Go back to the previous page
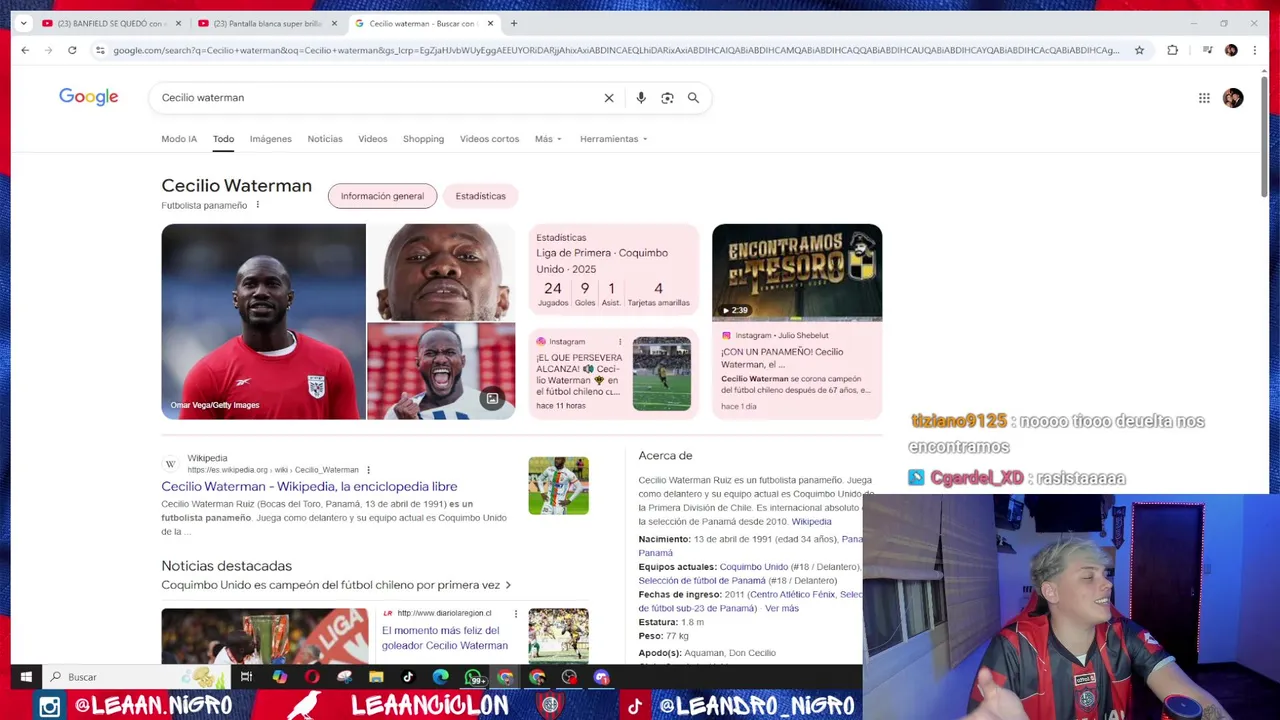The image size is (1280, 720). click(25, 50)
